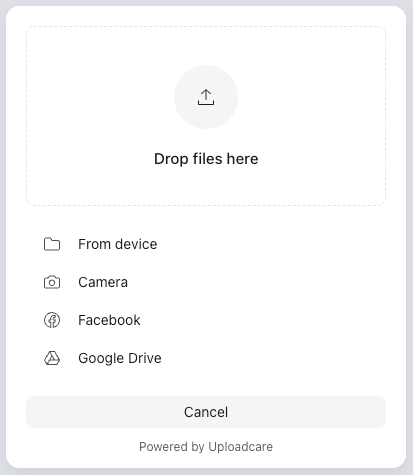Click the folder icon beside From device

point(52,244)
